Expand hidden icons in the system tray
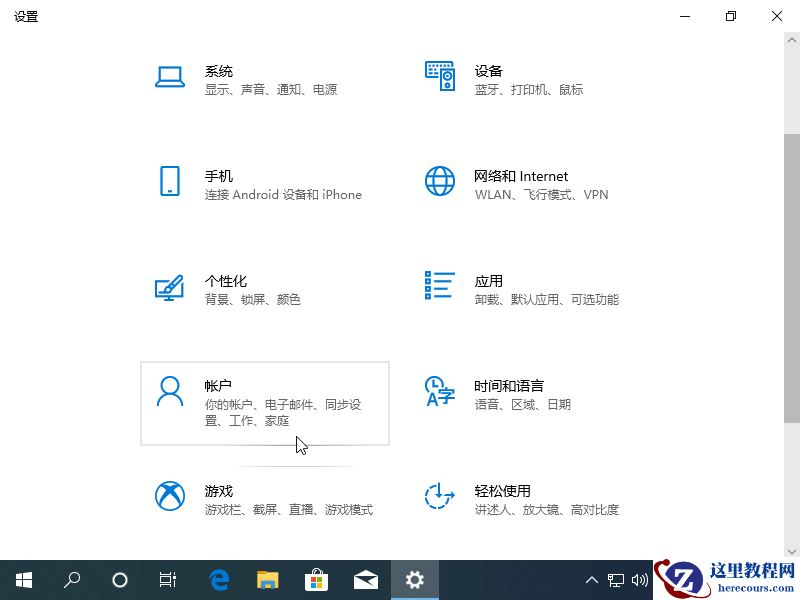This screenshot has width=800, height=600. click(592, 579)
